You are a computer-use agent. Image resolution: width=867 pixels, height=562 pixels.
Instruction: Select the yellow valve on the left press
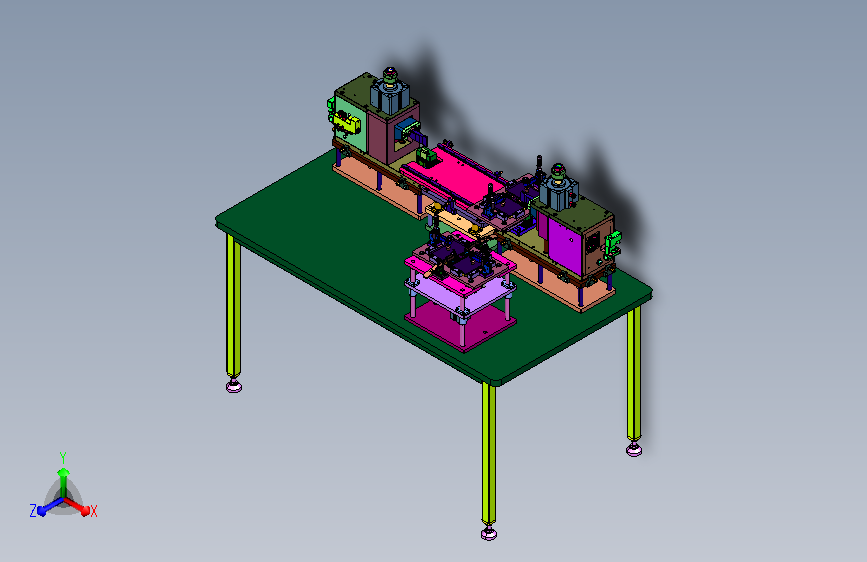(346, 123)
